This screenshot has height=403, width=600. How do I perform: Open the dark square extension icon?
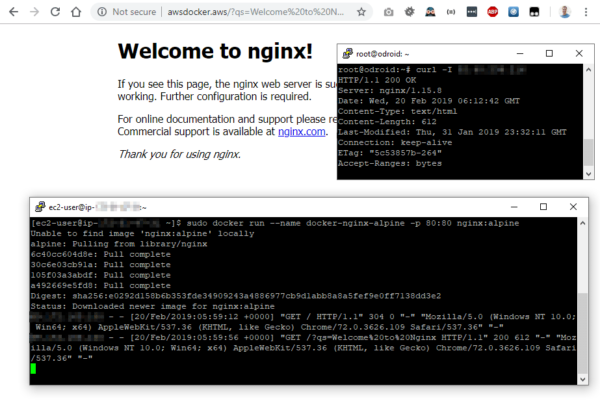[x=472, y=12]
